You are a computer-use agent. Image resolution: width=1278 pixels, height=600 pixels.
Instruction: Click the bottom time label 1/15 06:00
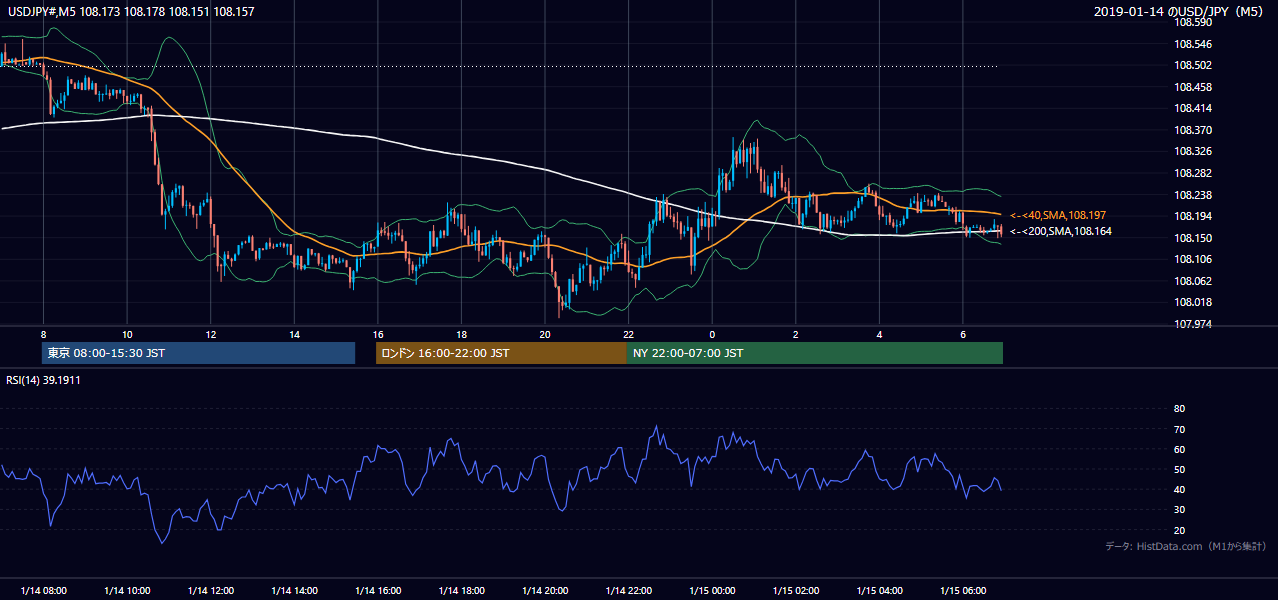pyautogui.click(x=963, y=590)
